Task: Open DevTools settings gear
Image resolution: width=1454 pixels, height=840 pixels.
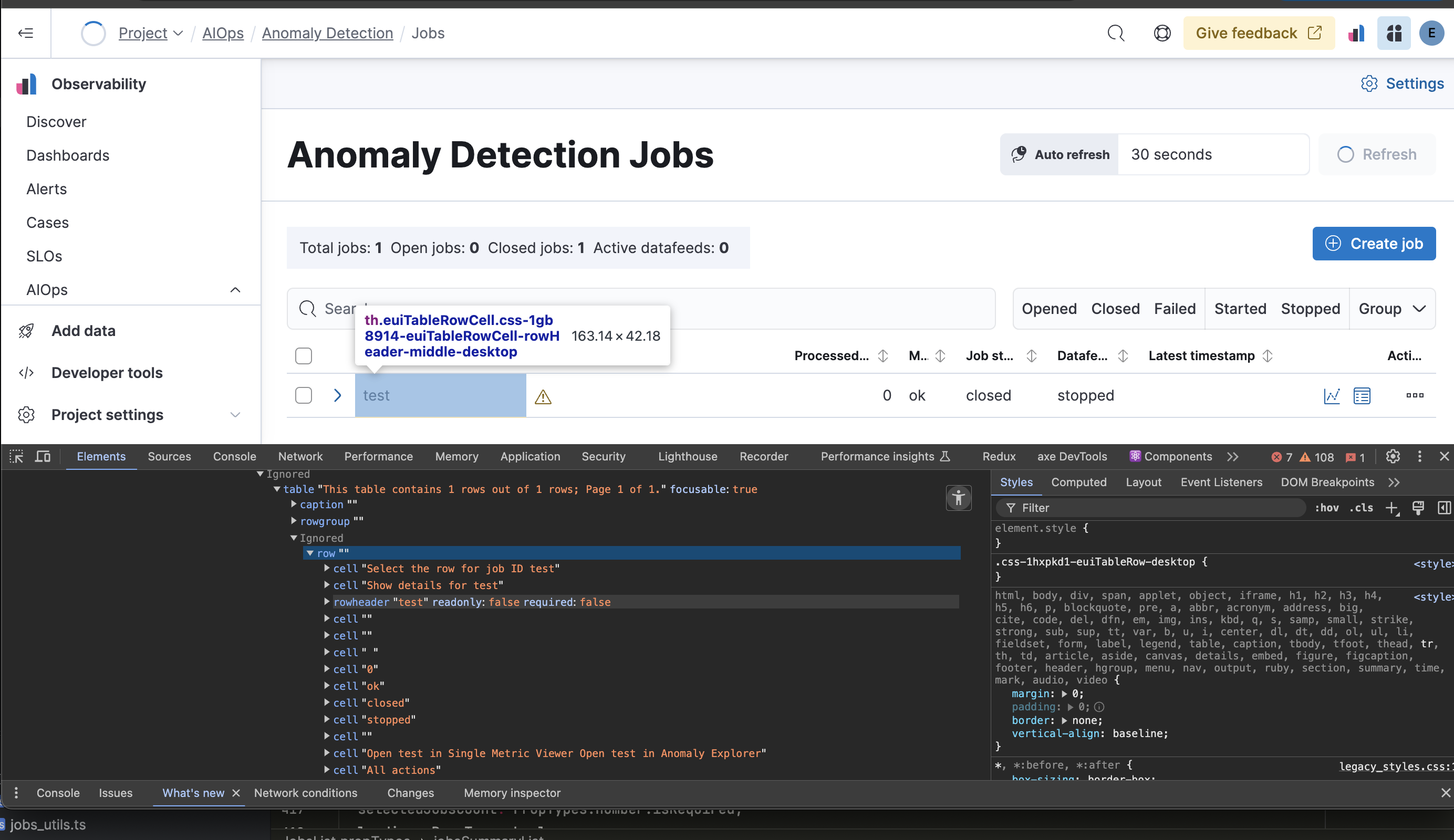Action: (x=1393, y=457)
